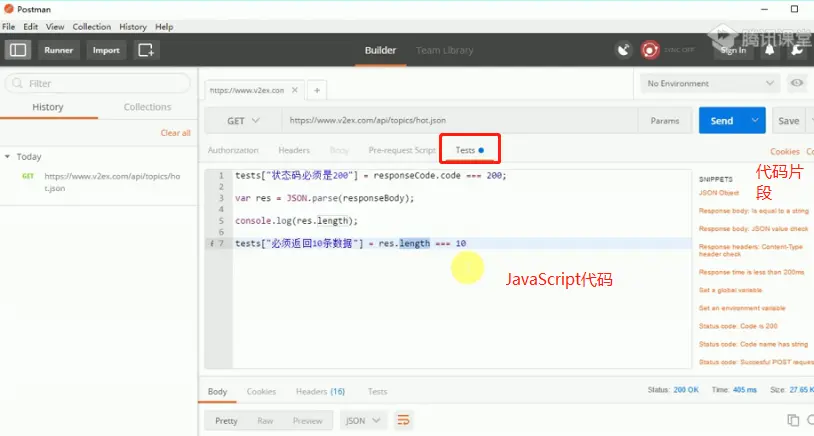The image size is (814, 436).
Task: Click the red sync status icon
Action: [x=649, y=50]
